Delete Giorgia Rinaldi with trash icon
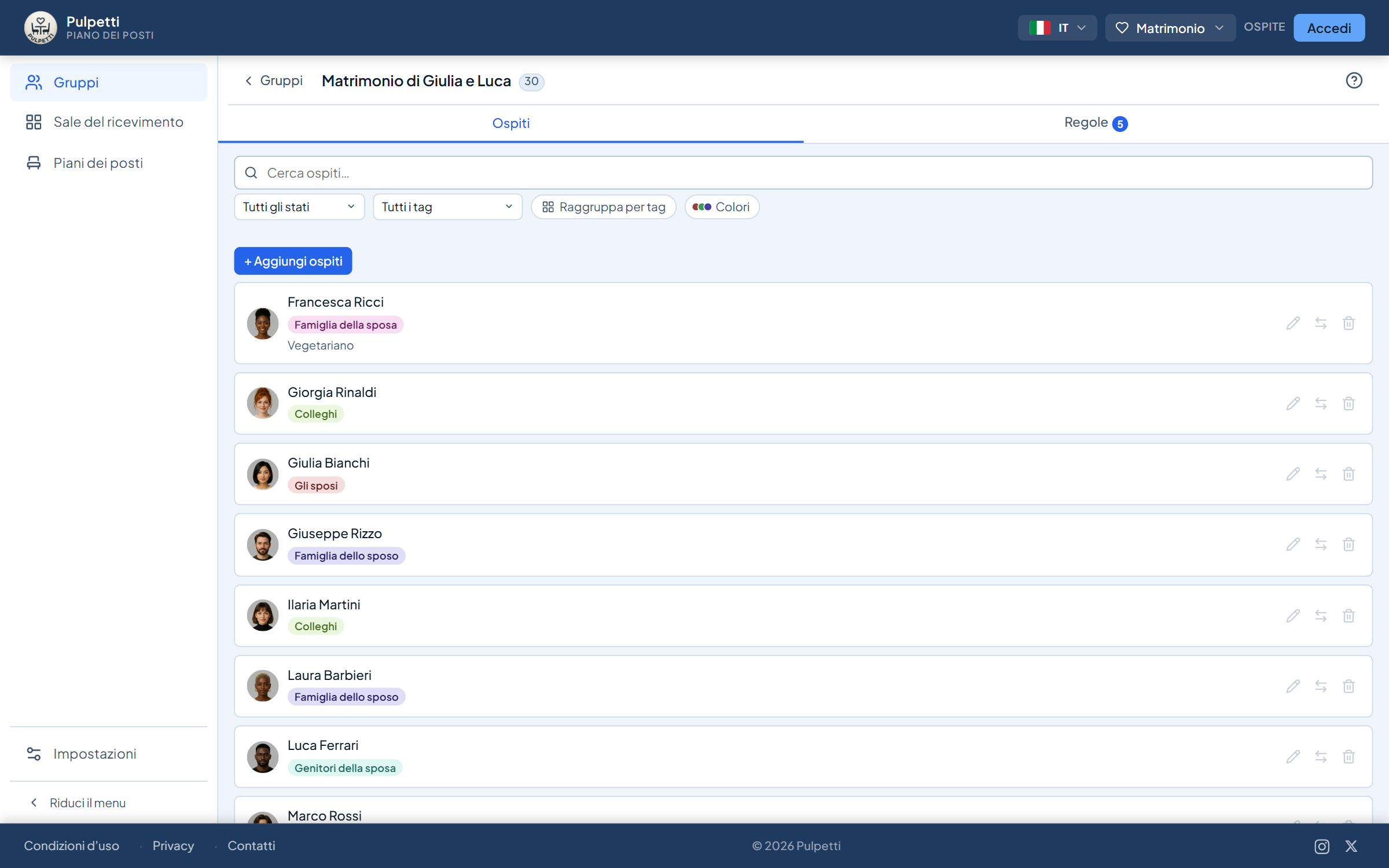1389x868 pixels. (x=1348, y=403)
